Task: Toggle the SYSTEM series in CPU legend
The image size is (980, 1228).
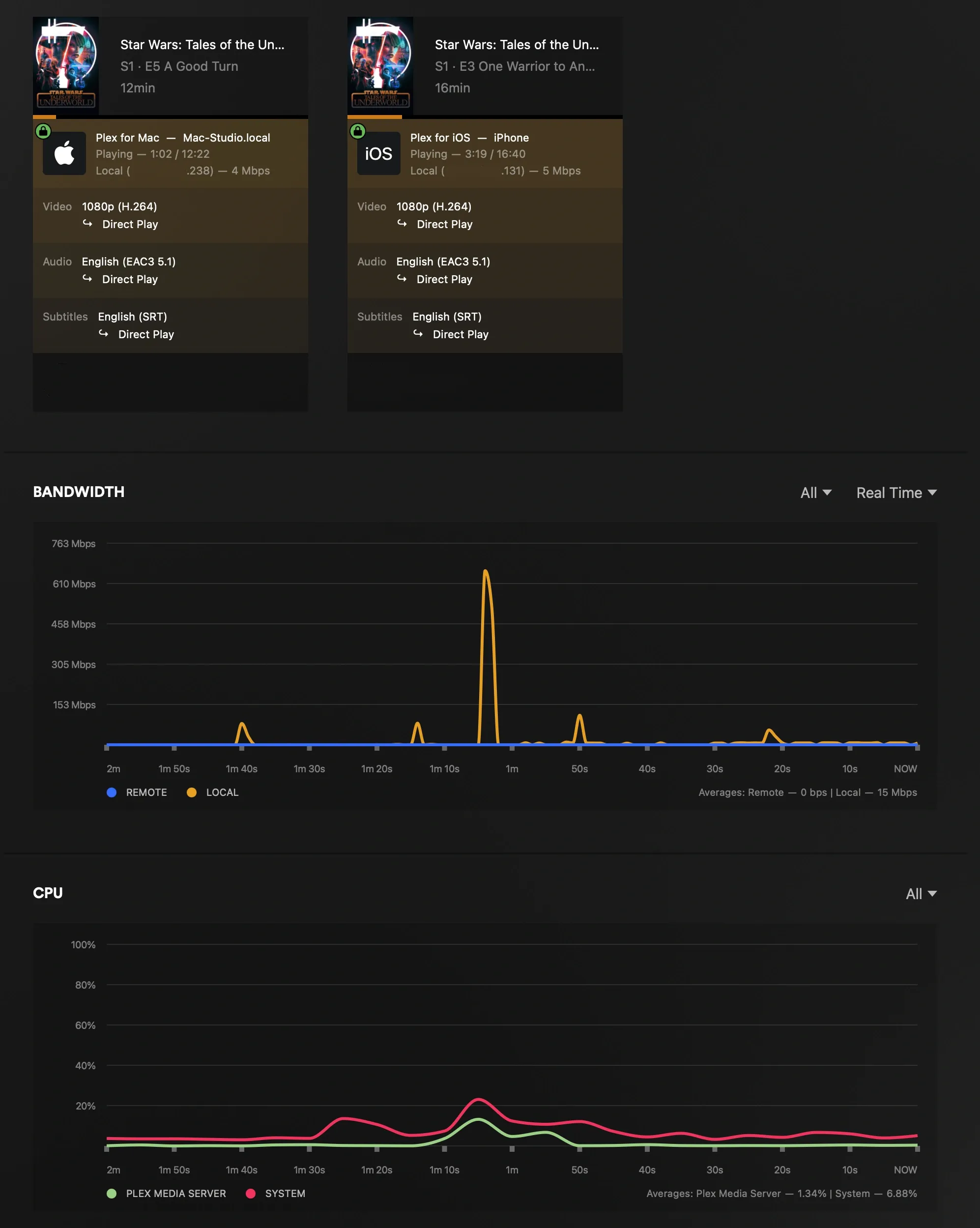Action: (276, 1193)
